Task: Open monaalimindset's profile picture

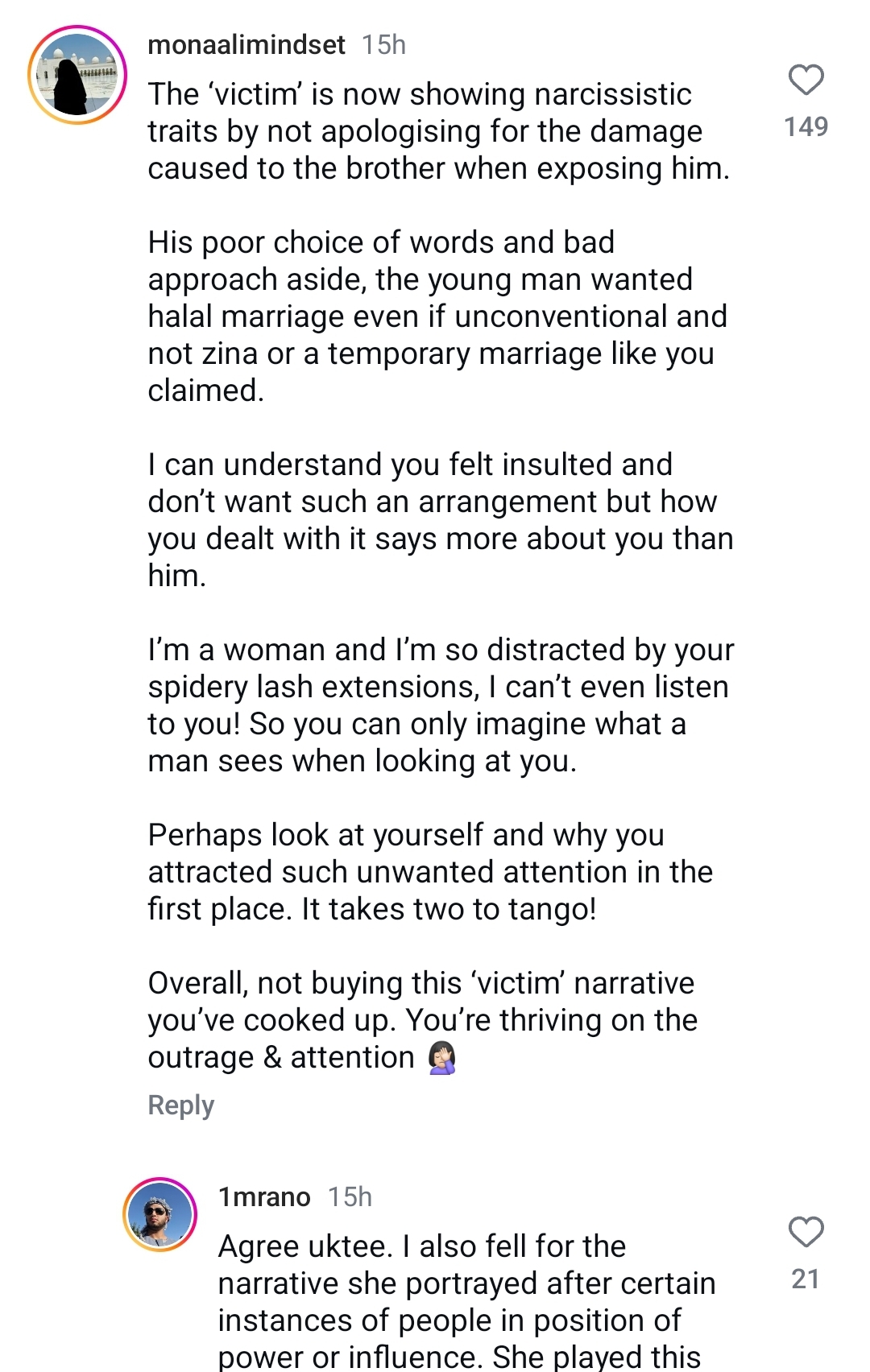Action: click(x=77, y=75)
